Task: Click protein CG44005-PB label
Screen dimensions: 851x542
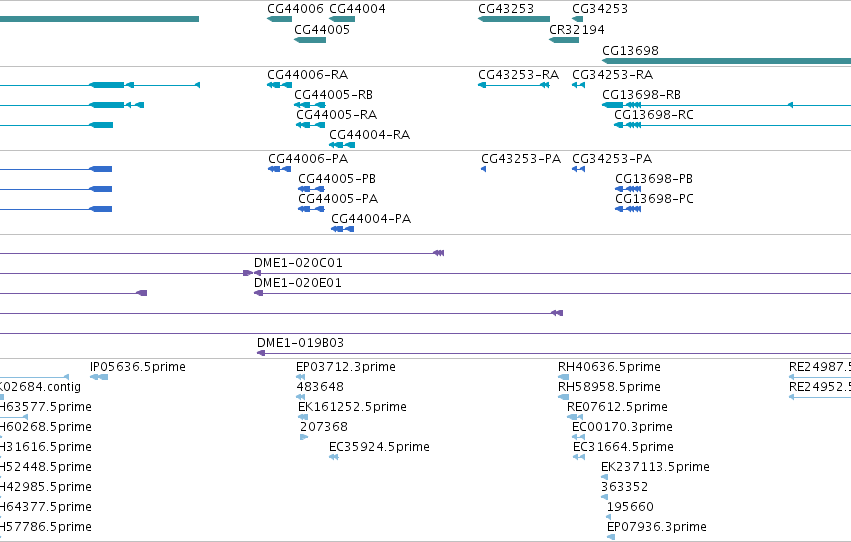Action: click(x=337, y=178)
